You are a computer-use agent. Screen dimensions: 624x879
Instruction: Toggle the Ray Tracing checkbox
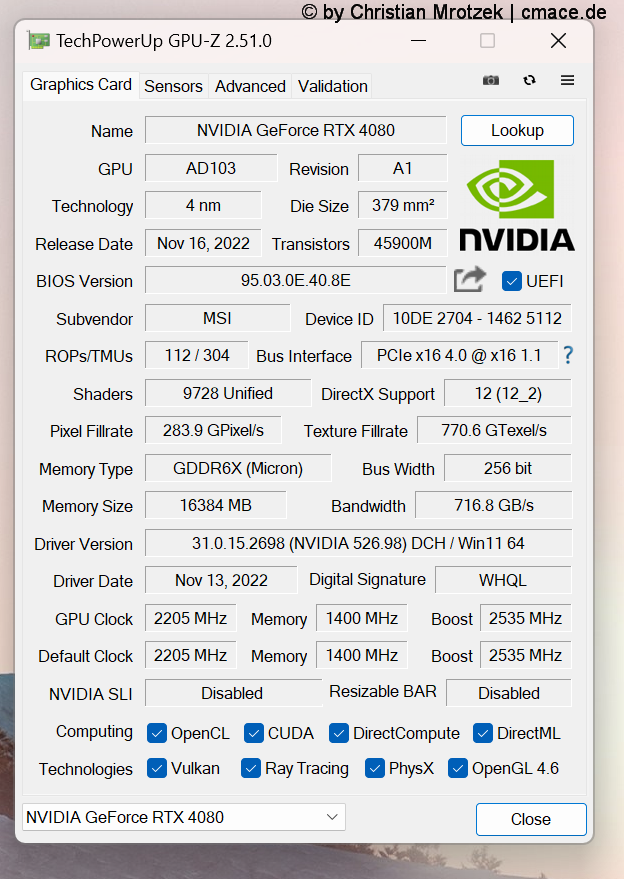251,768
